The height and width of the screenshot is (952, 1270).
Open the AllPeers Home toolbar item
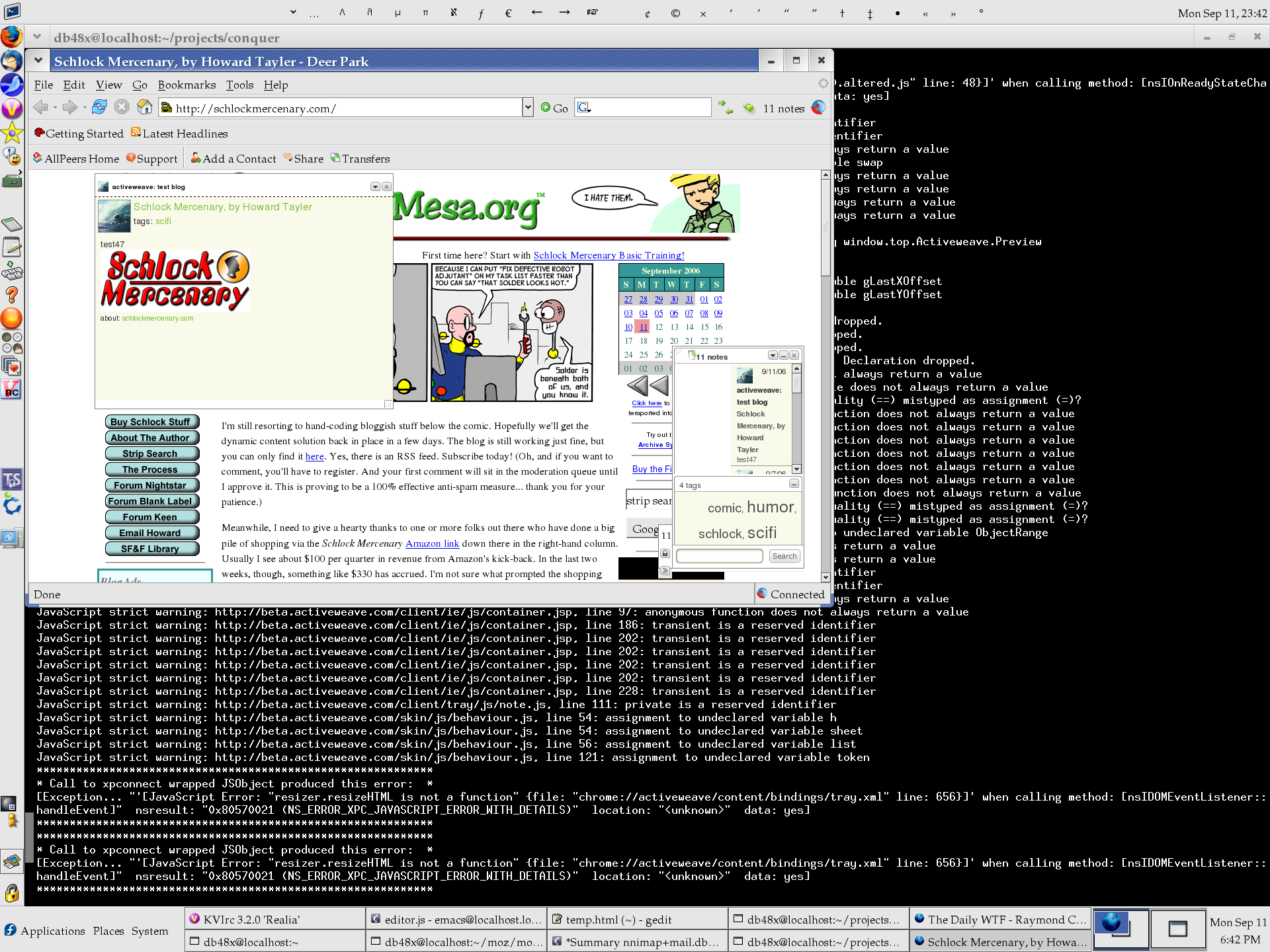[x=76, y=159]
